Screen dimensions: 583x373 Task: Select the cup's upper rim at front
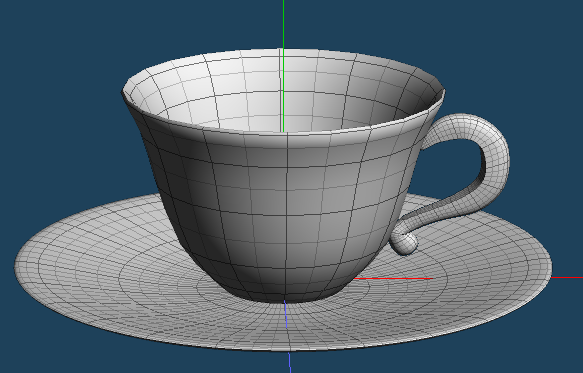pos(286,133)
